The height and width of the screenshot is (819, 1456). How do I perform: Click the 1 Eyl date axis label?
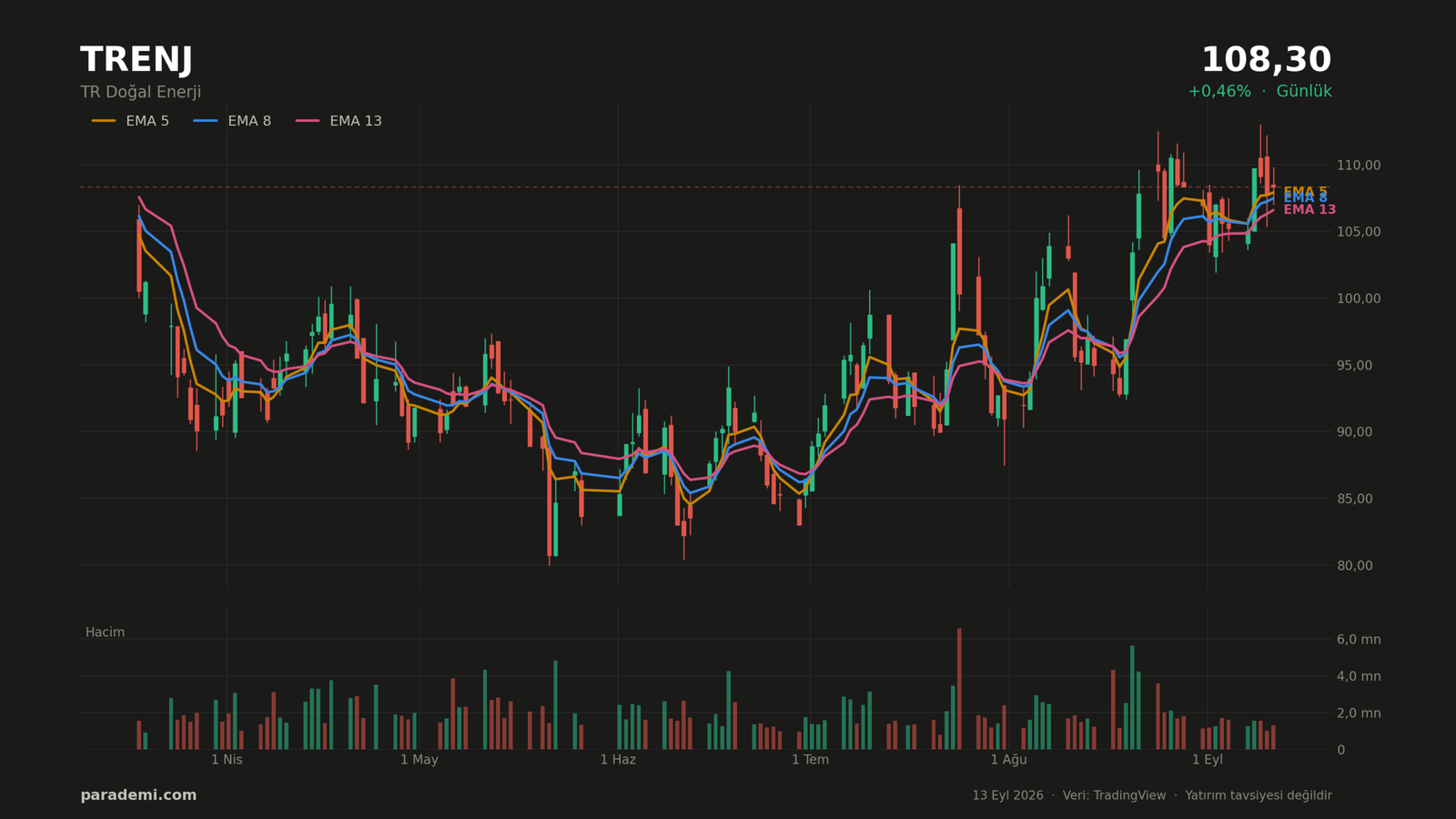[x=1208, y=760]
